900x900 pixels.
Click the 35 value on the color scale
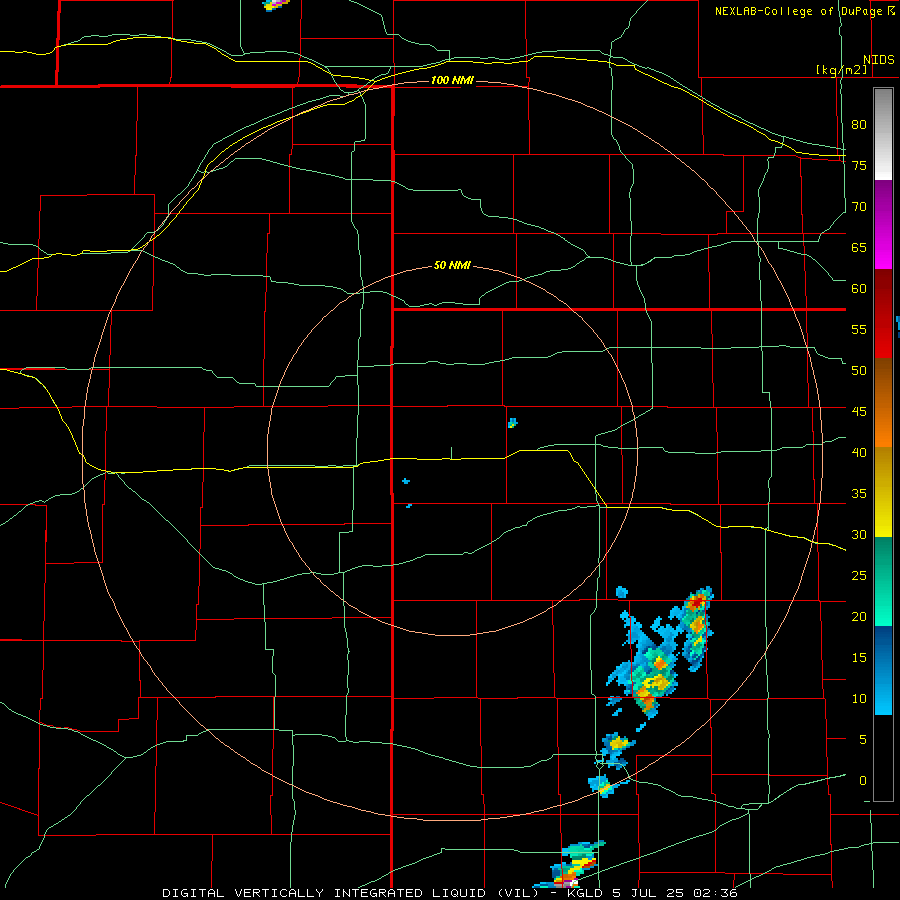click(x=859, y=494)
